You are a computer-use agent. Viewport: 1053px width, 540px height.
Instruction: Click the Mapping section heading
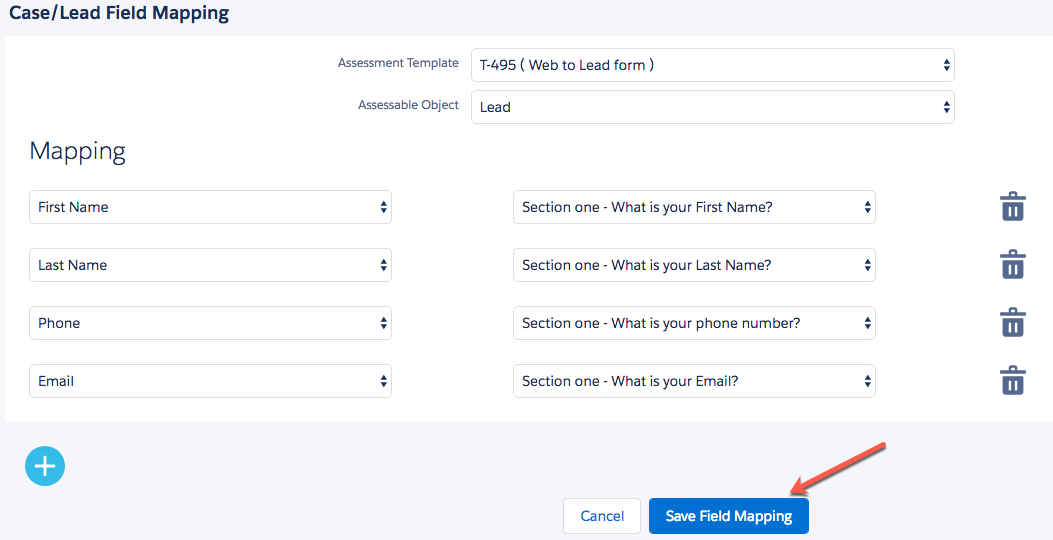pos(77,151)
